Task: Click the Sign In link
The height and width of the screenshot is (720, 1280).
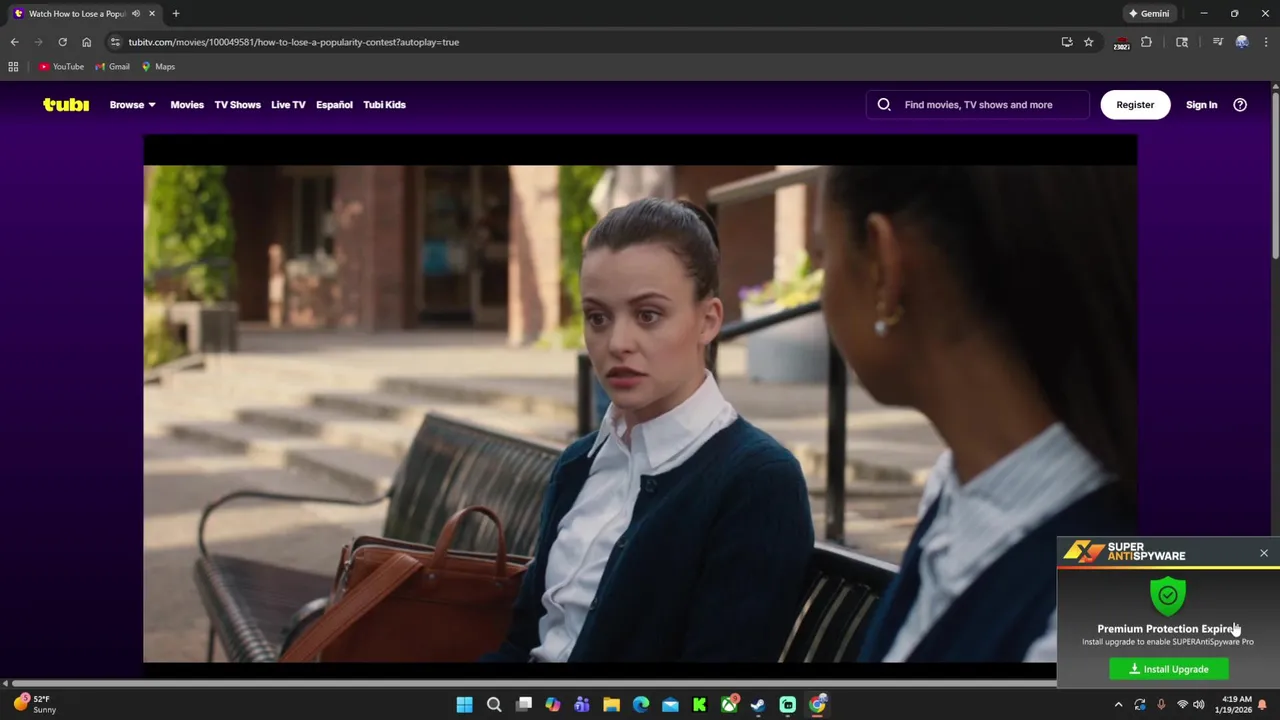Action: [x=1201, y=104]
